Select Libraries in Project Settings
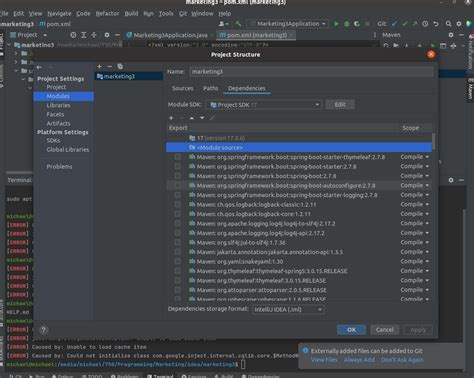 58,105
